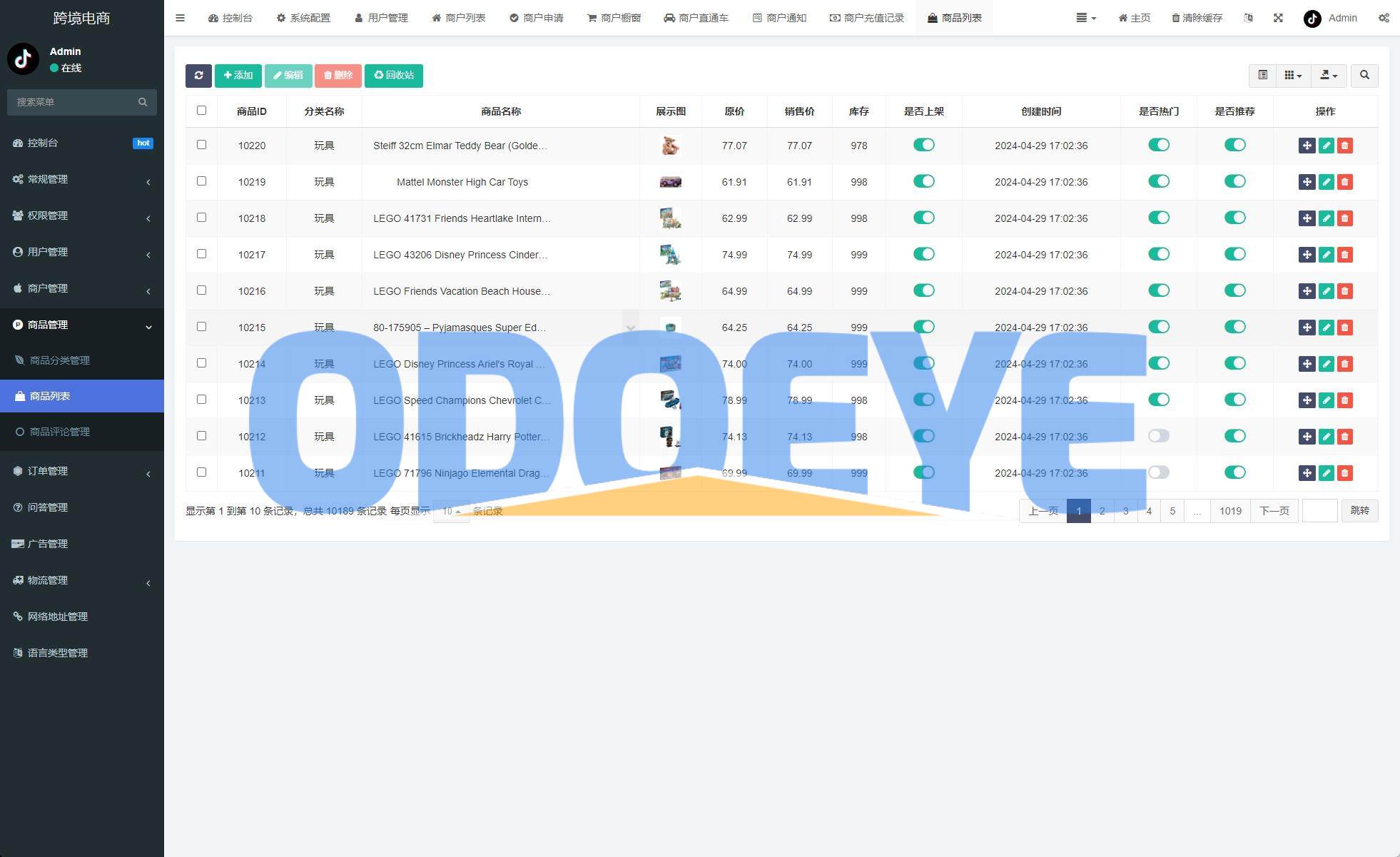This screenshot has width=1400, height=857.
Task: Open 商品分类管理 in sidebar
Action: (82, 360)
